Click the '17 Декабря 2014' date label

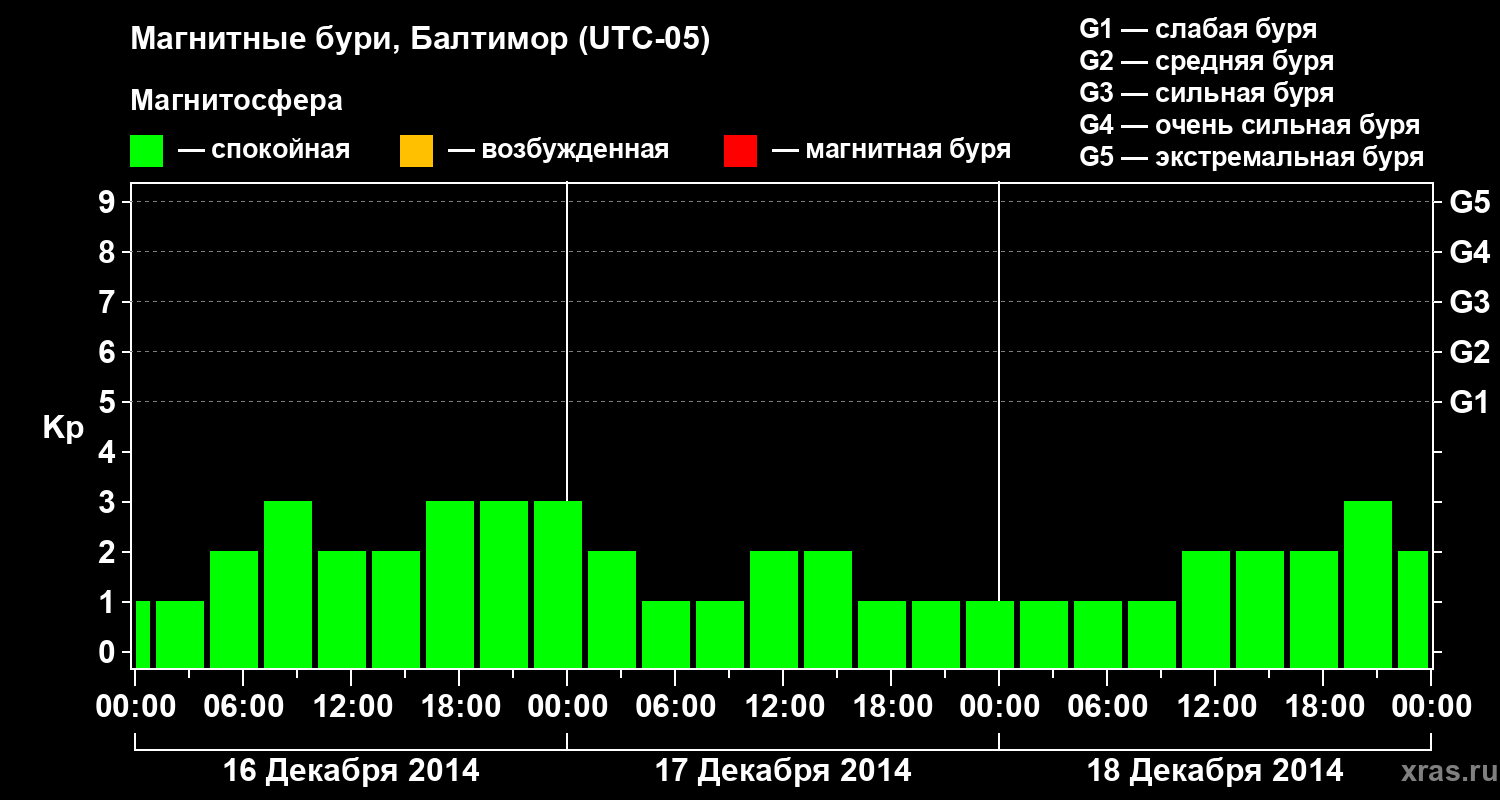tap(783, 771)
